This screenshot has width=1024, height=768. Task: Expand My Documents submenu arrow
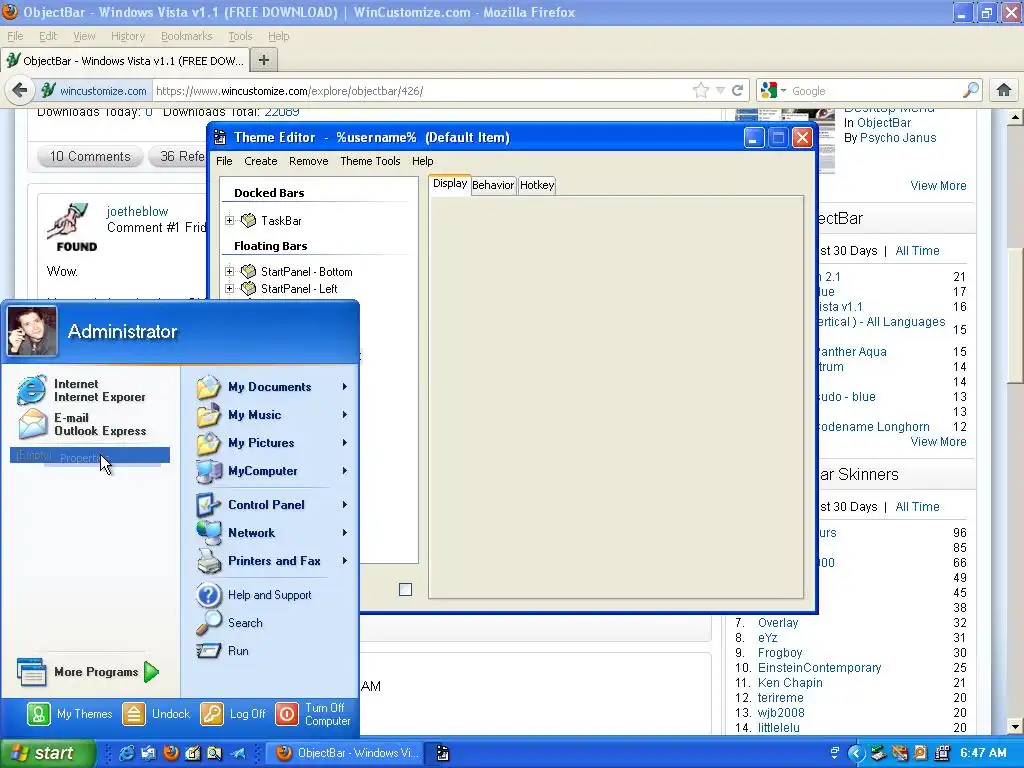point(344,387)
